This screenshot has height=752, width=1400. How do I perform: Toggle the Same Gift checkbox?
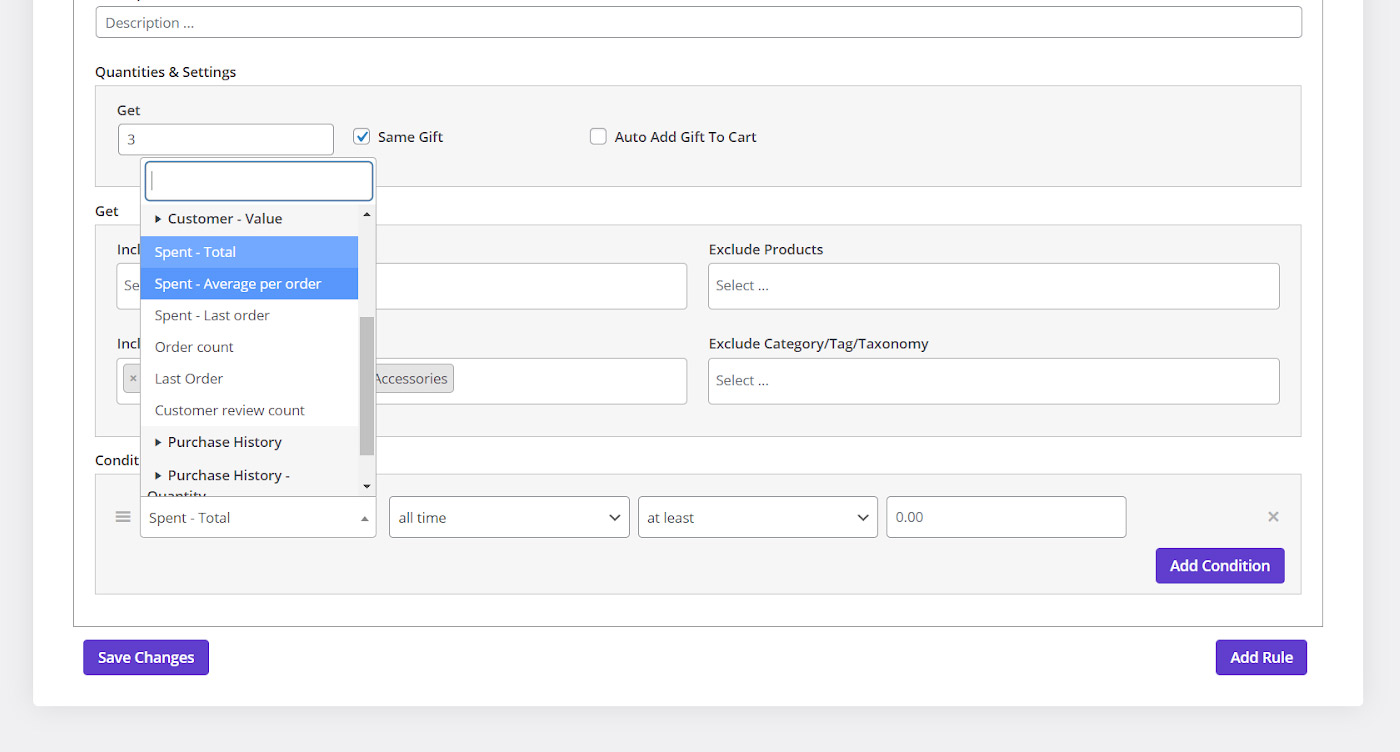[x=362, y=137]
